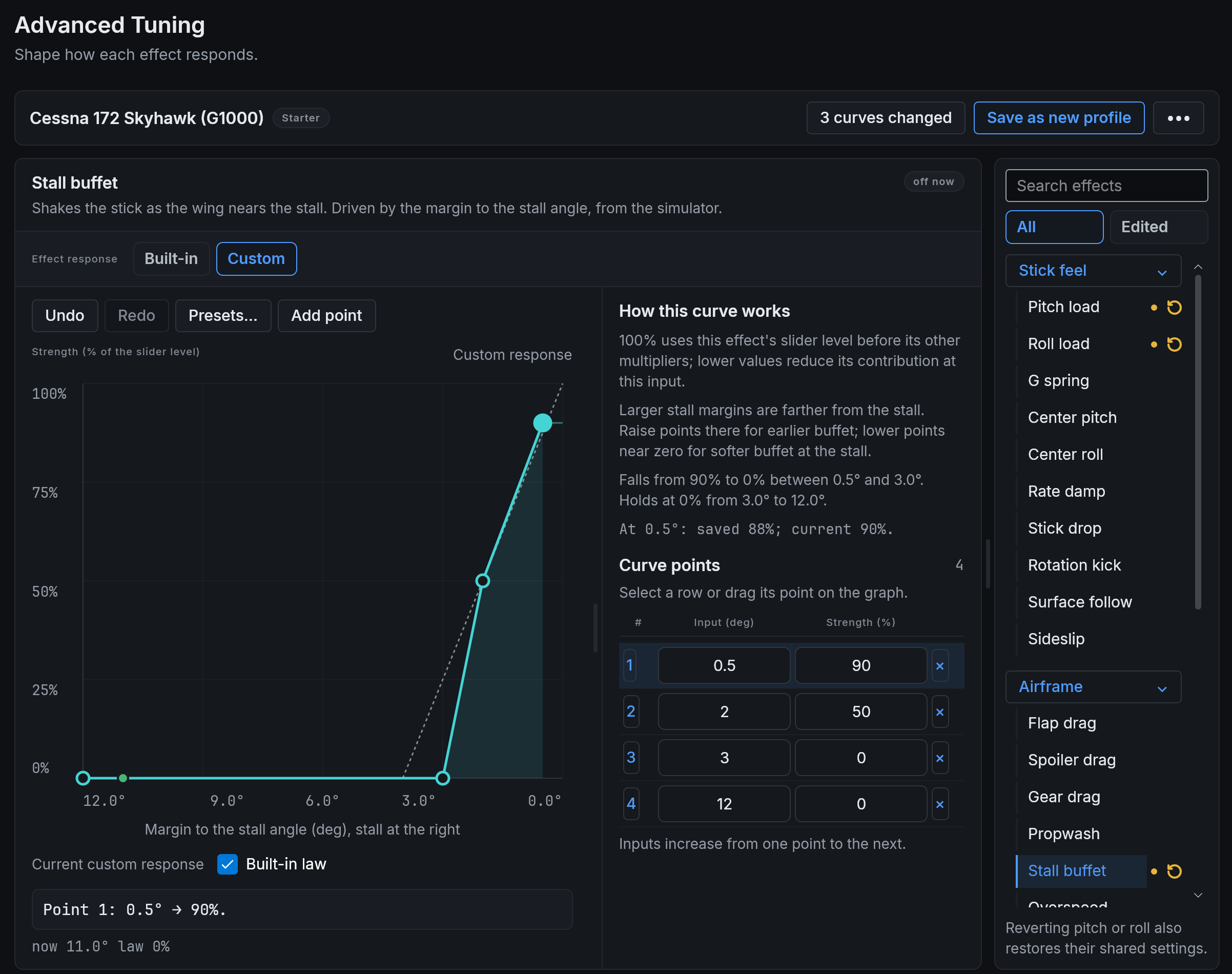Image resolution: width=1232 pixels, height=974 pixels.
Task: Open the three-dot more options menu
Action: click(x=1178, y=118)
